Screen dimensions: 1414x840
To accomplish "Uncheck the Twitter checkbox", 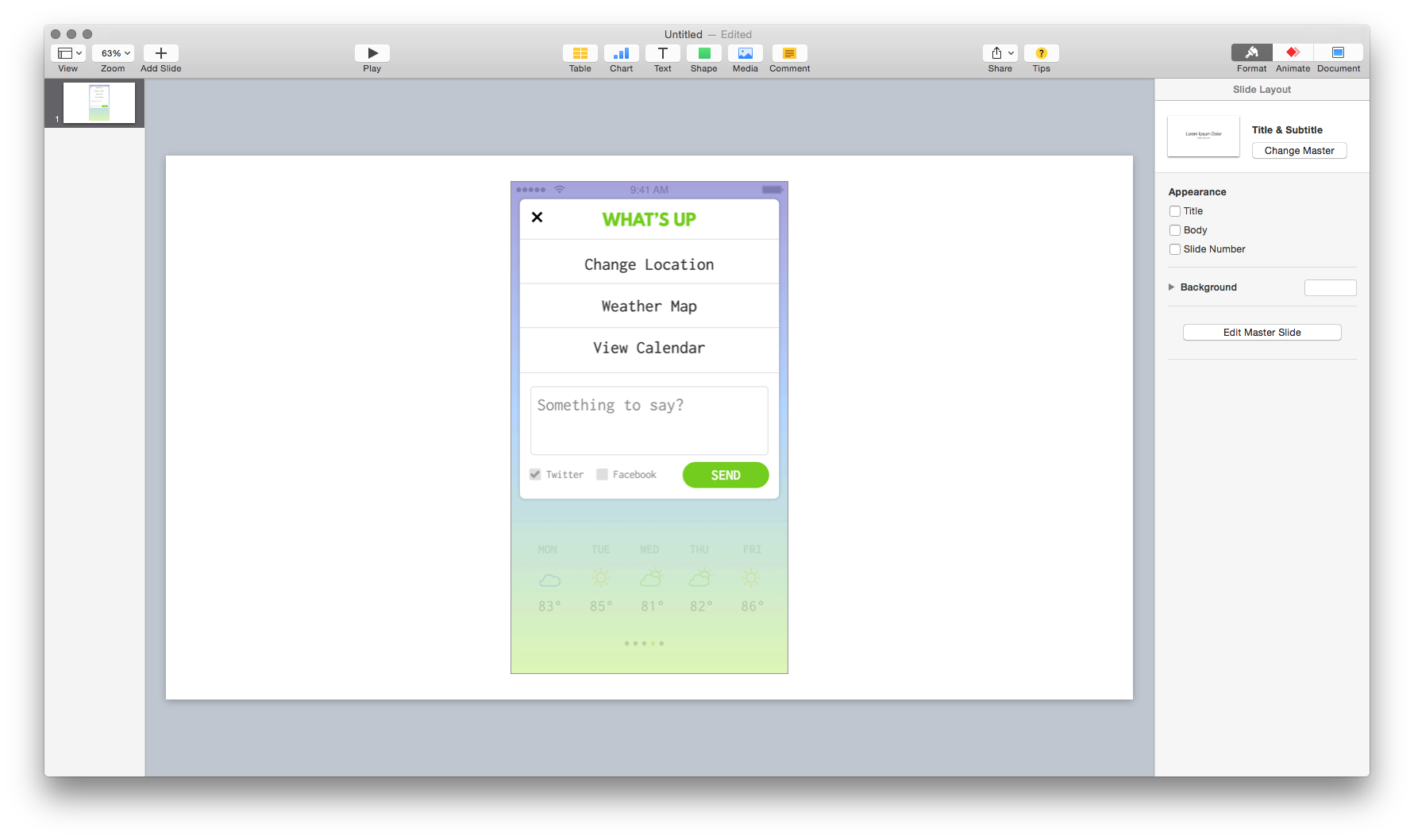I will pos(535,474).
